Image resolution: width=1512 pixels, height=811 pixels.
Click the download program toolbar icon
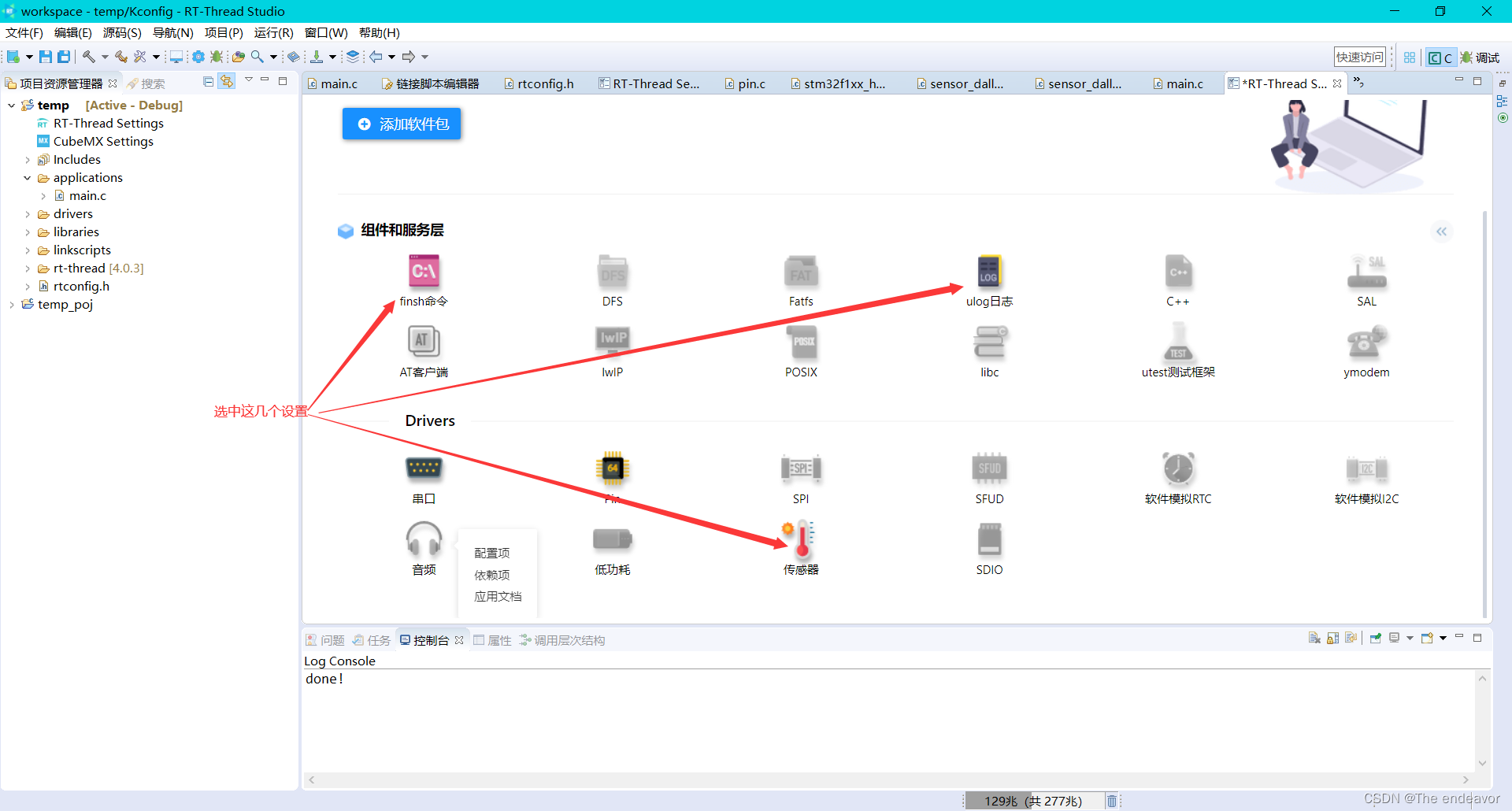(317, 57)
